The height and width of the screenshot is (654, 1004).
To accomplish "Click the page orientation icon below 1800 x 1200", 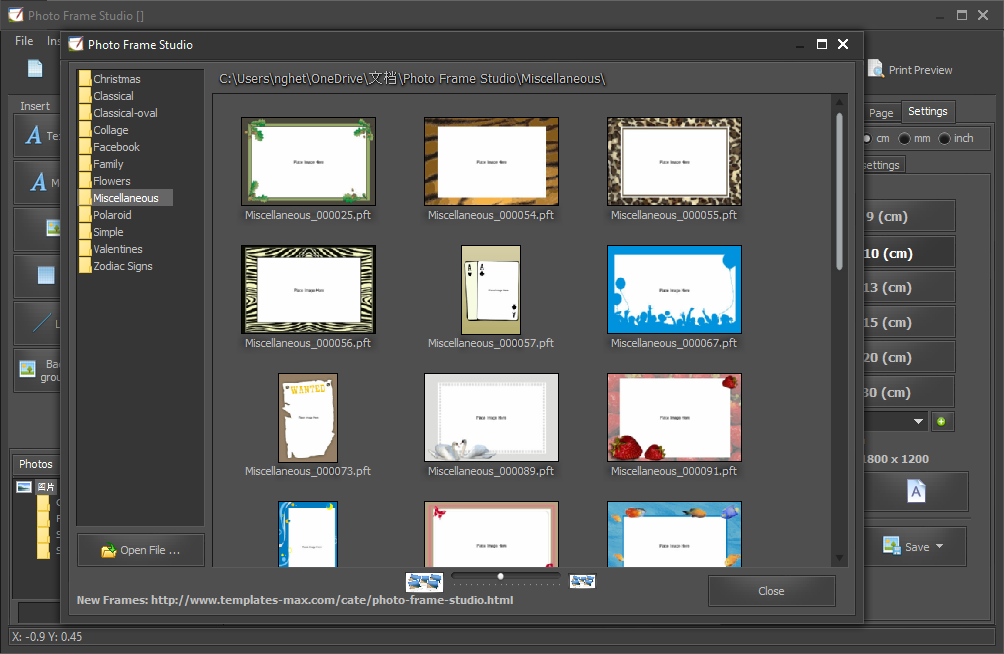I will tap(916, 491).
